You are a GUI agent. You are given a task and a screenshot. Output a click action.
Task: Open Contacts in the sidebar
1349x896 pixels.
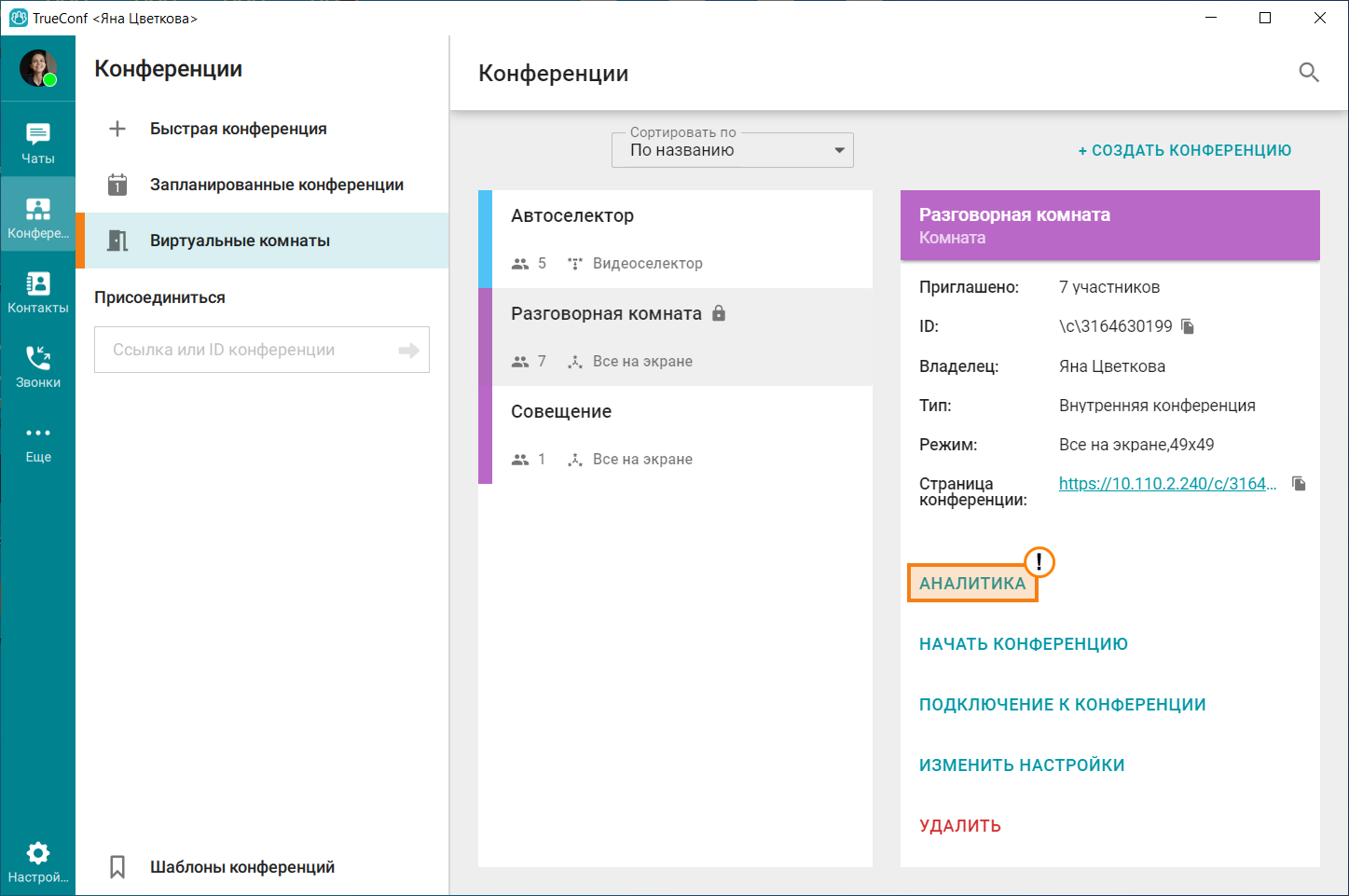pos(38,292)
